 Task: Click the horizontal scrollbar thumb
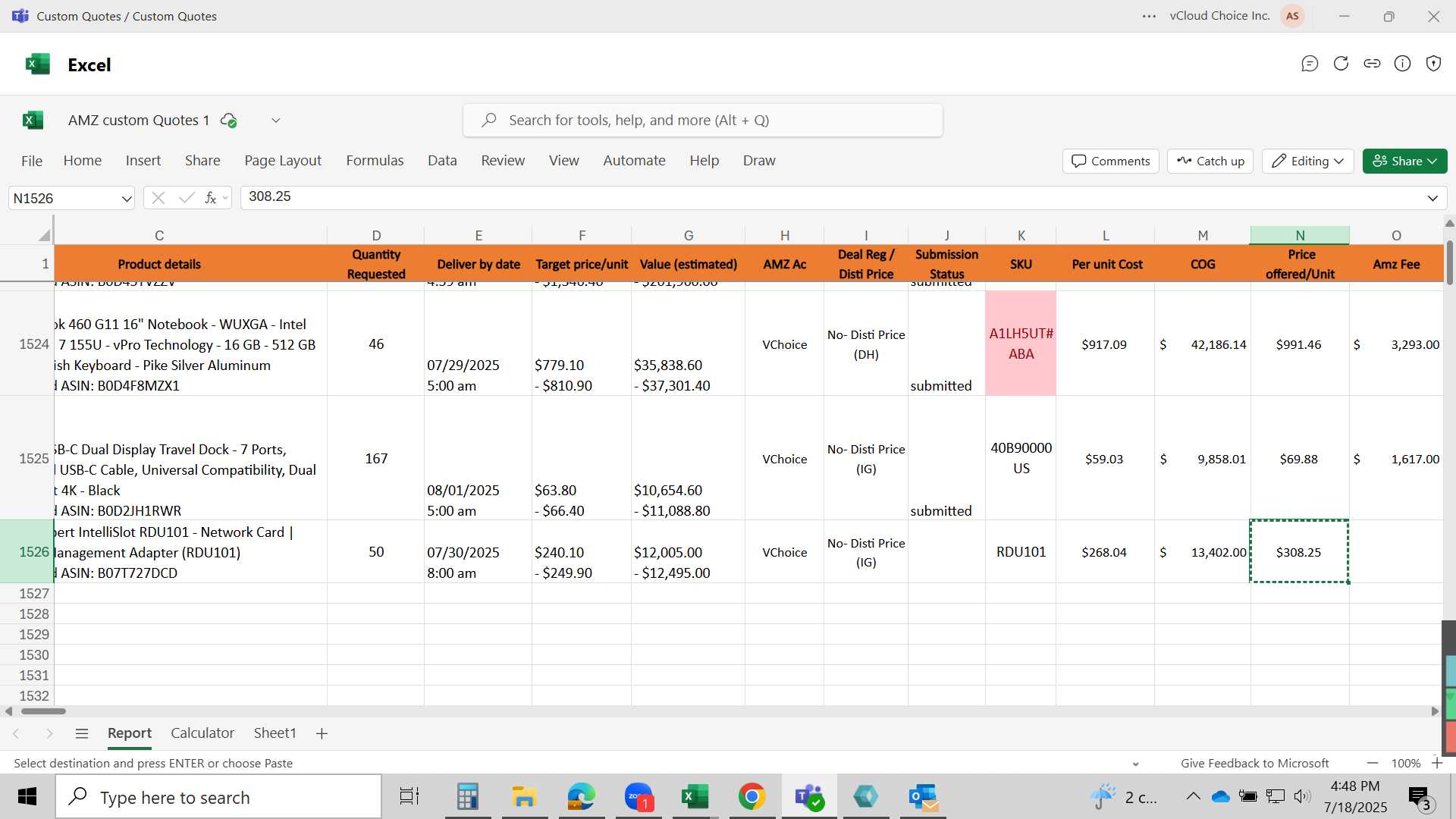pyautogui.click(x=43, y=711)
